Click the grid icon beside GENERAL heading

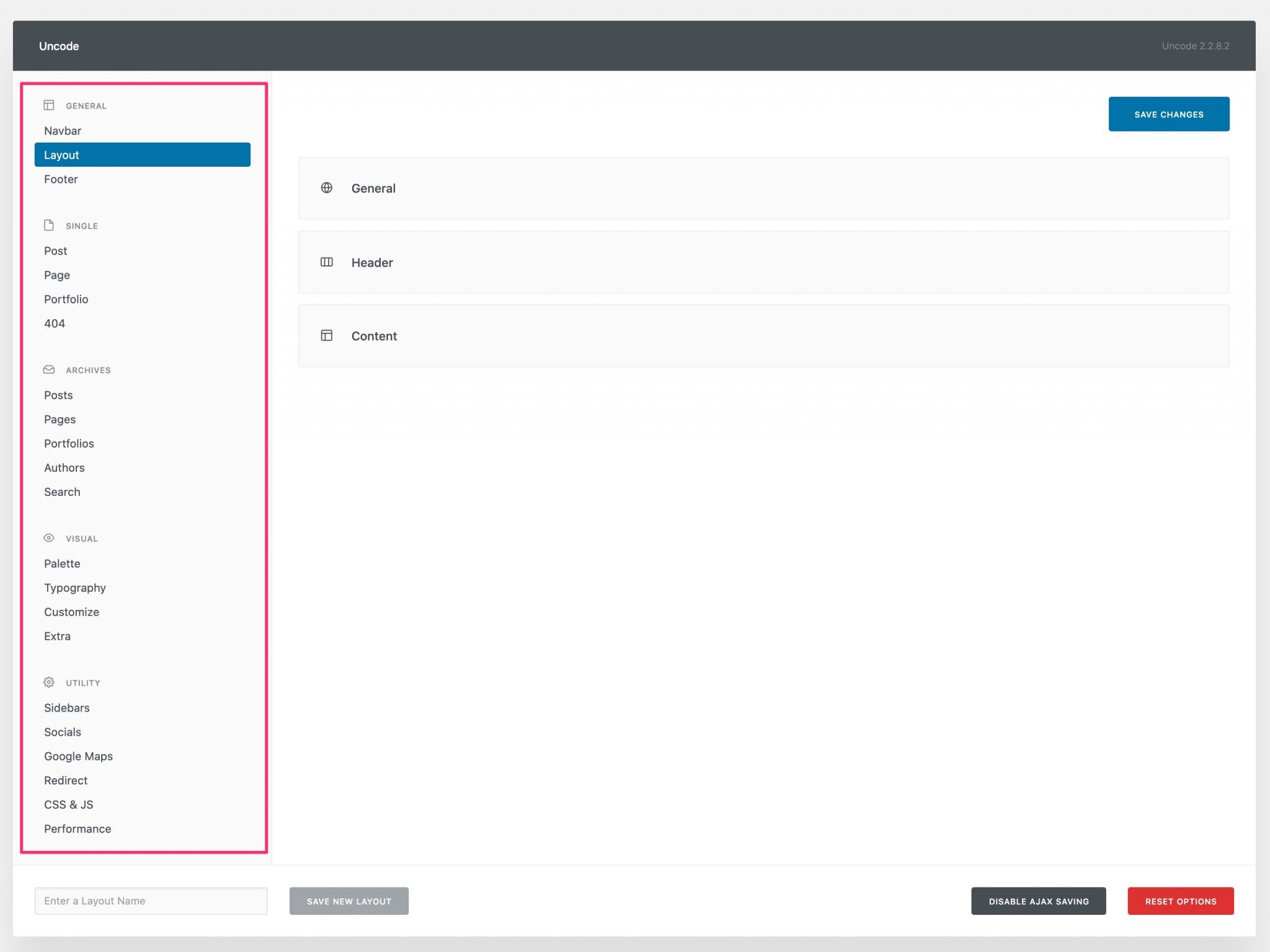click(49, 105)
